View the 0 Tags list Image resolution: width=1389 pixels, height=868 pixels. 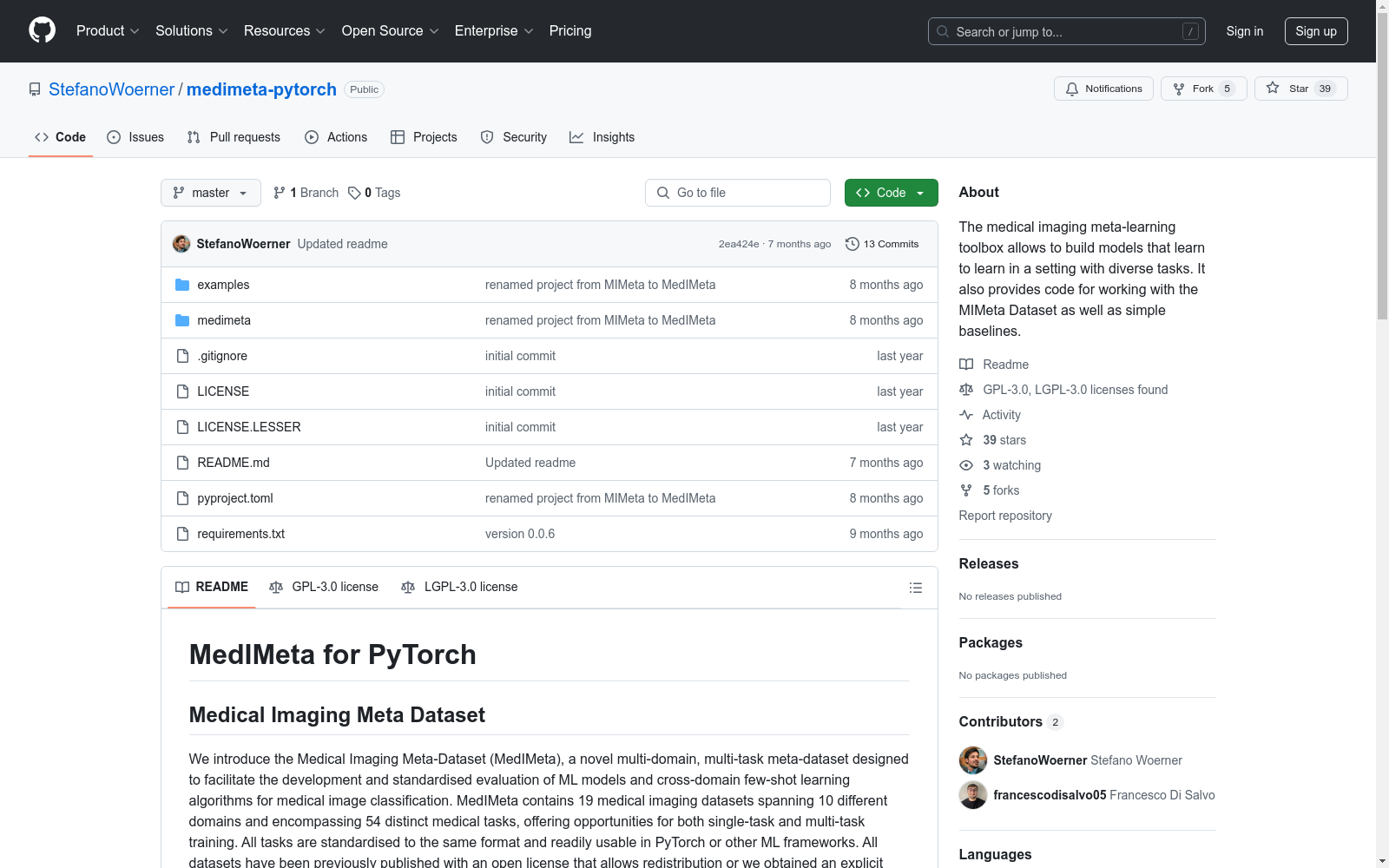(x=374, y=193)
